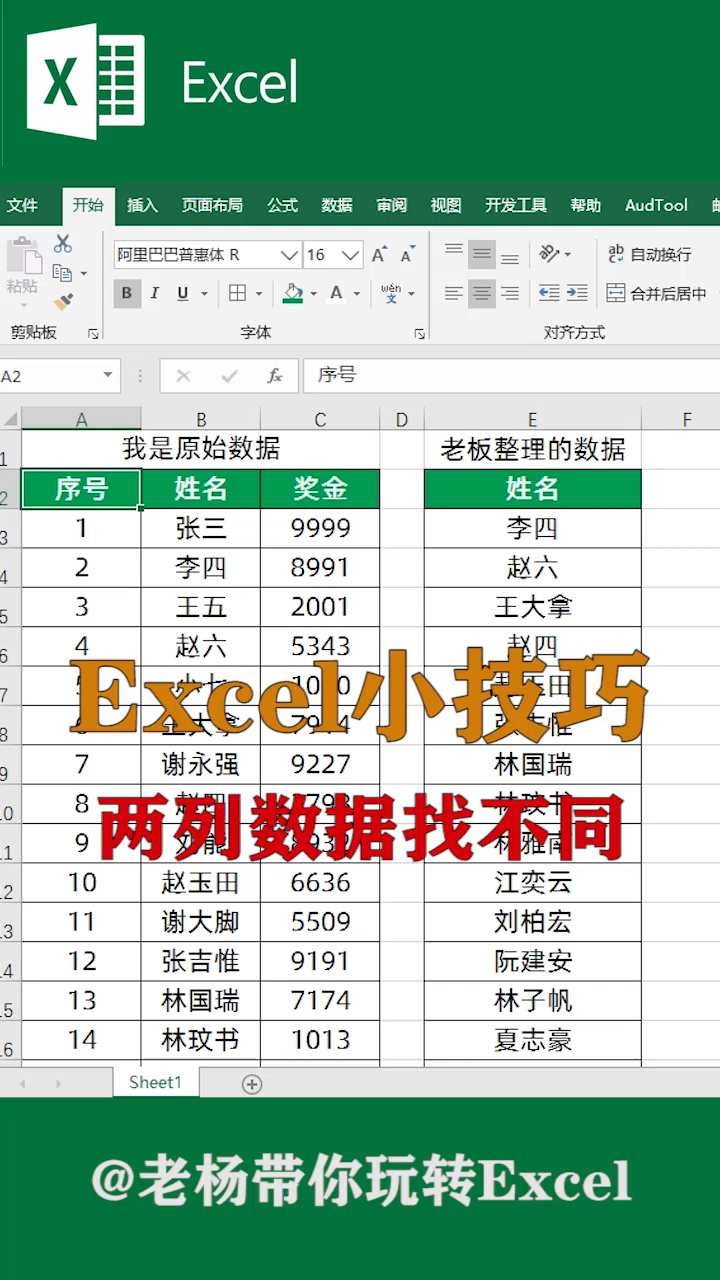Click the new sheet plus icon
Viewport: 720px width, 1280px height.
[252, 1084]
